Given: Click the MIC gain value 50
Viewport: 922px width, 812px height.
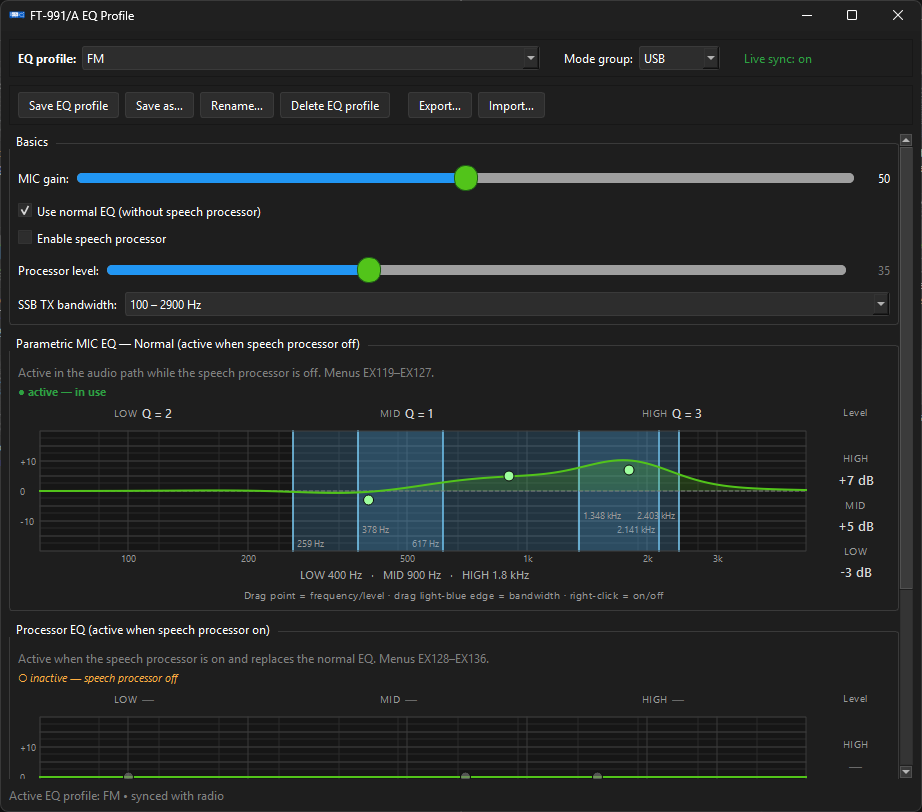Looking at the screenshot, I should pyautogui.click(x=884, y=179).
